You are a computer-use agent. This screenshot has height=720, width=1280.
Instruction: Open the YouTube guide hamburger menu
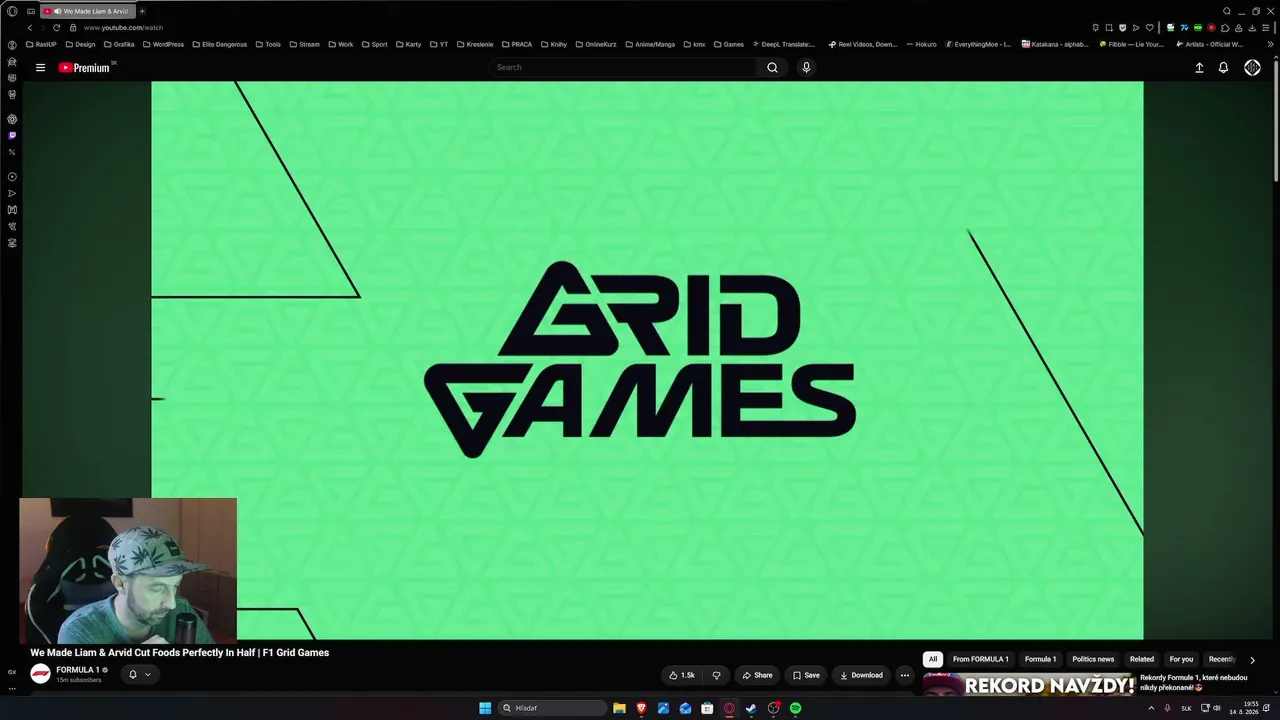click(x=40, y=68)
